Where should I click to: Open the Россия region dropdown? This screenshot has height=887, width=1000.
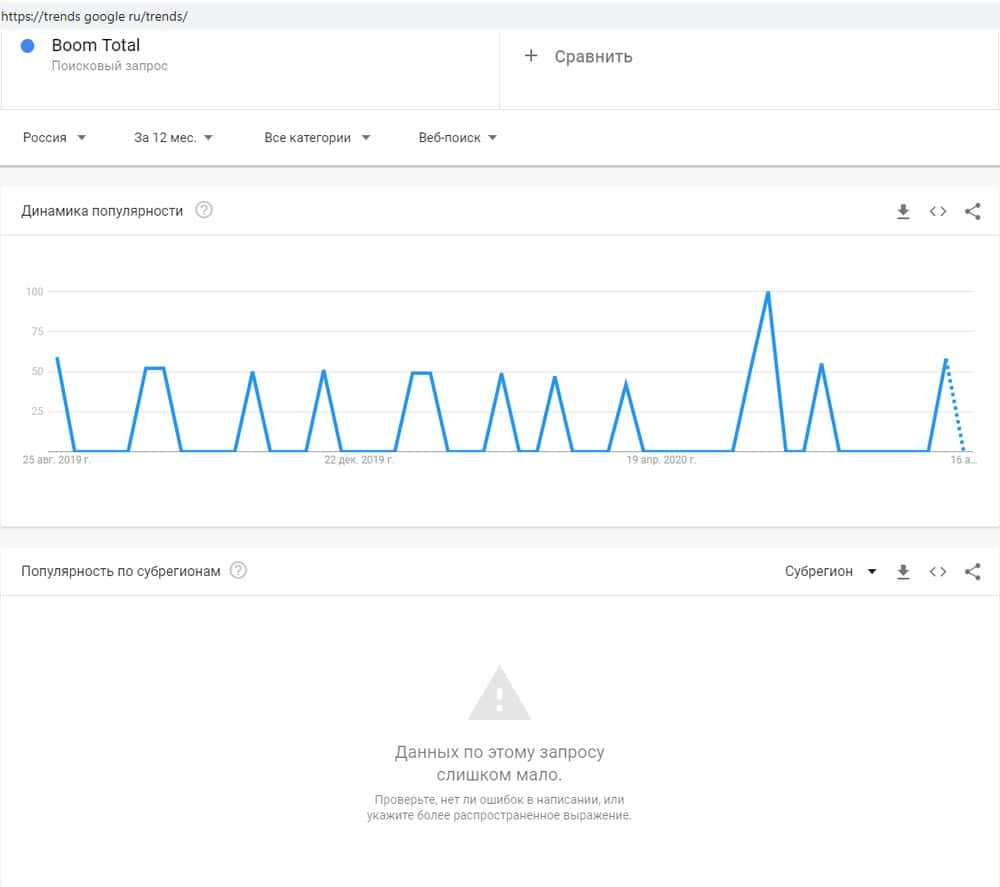tap(54, 138)
